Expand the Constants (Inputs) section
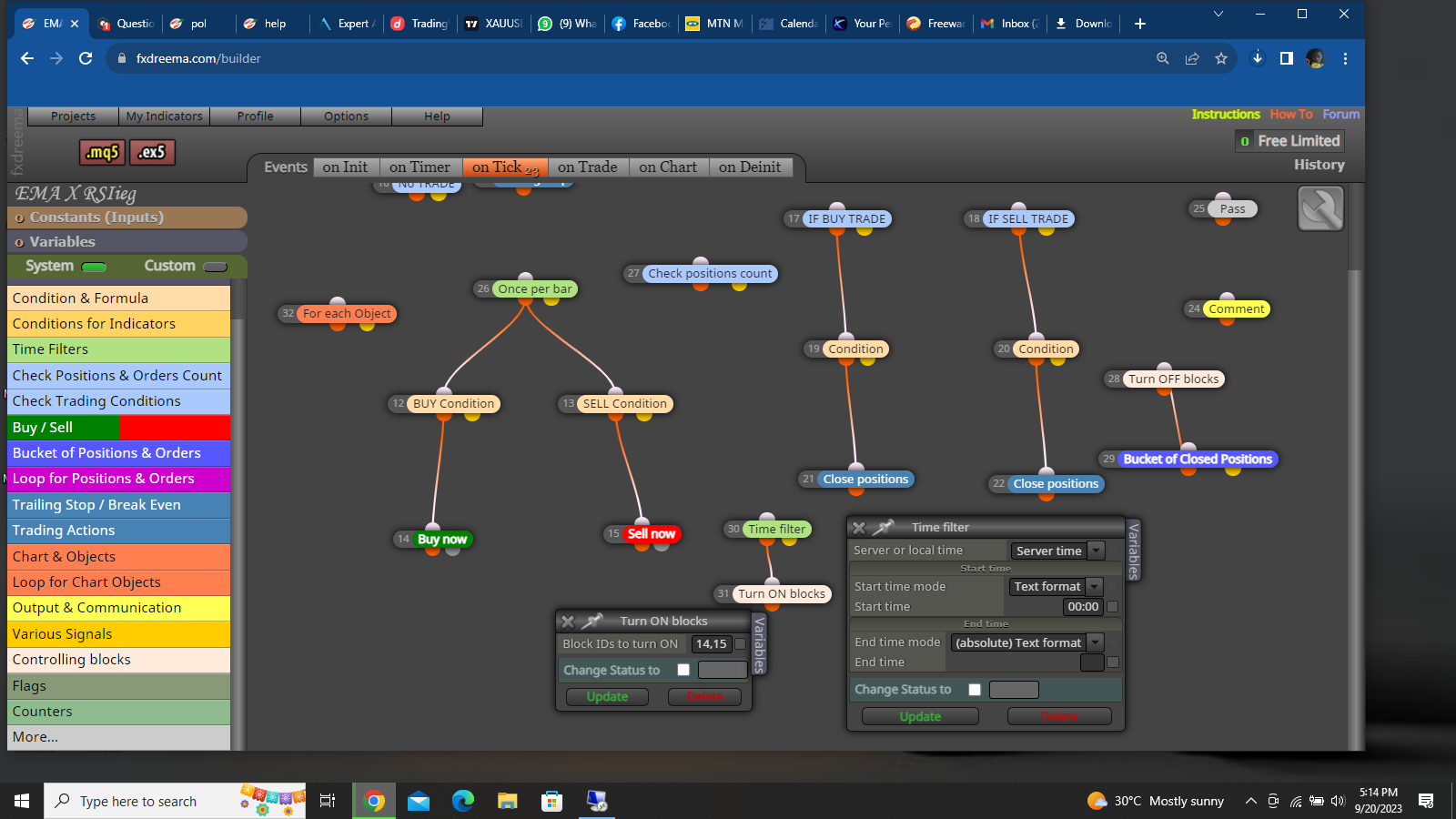This screenshot has height=819, width=1456. [127, 217]
